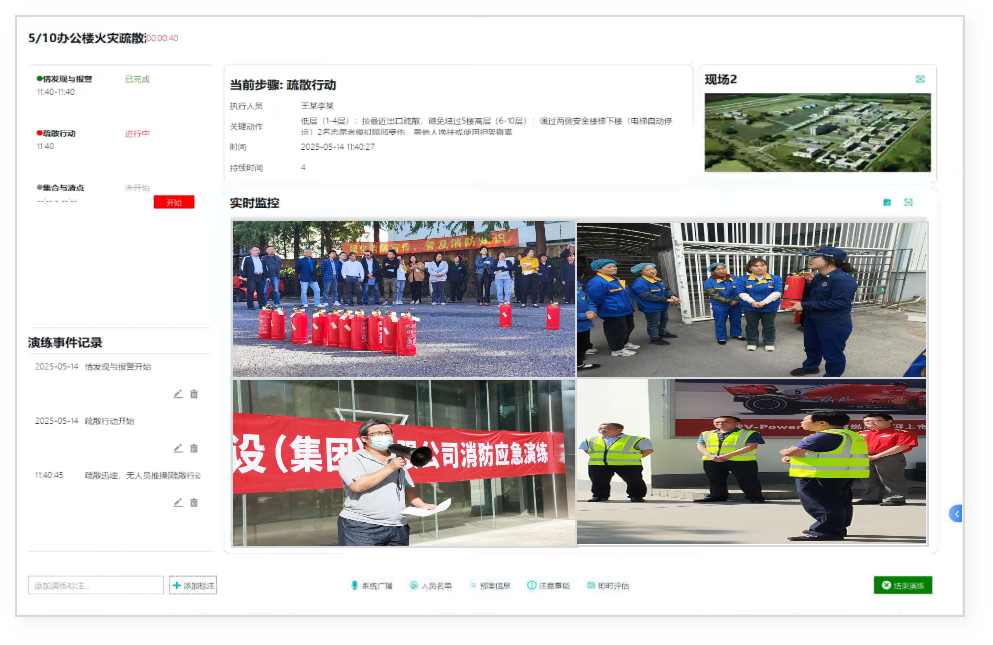Image resolution: width=993 pixels, height=645 pixels.
Task: Select the megaphone speaker monitoring feed
Action: tap(404, 462)
